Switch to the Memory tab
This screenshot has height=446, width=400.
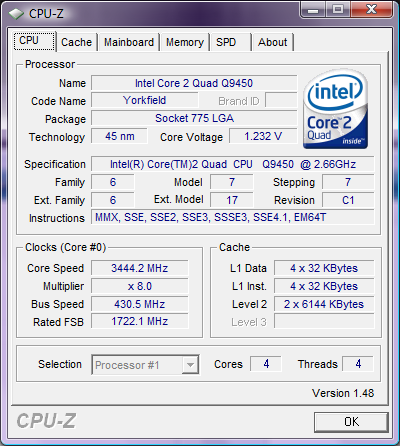[185, 42]
